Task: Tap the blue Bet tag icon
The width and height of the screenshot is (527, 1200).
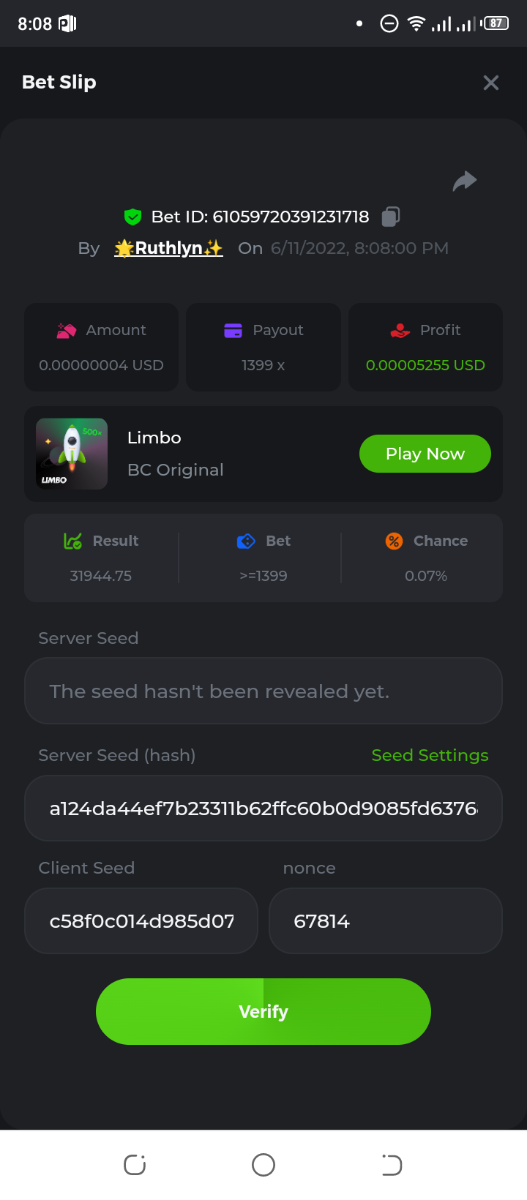Action: click(x=246, y=541)
